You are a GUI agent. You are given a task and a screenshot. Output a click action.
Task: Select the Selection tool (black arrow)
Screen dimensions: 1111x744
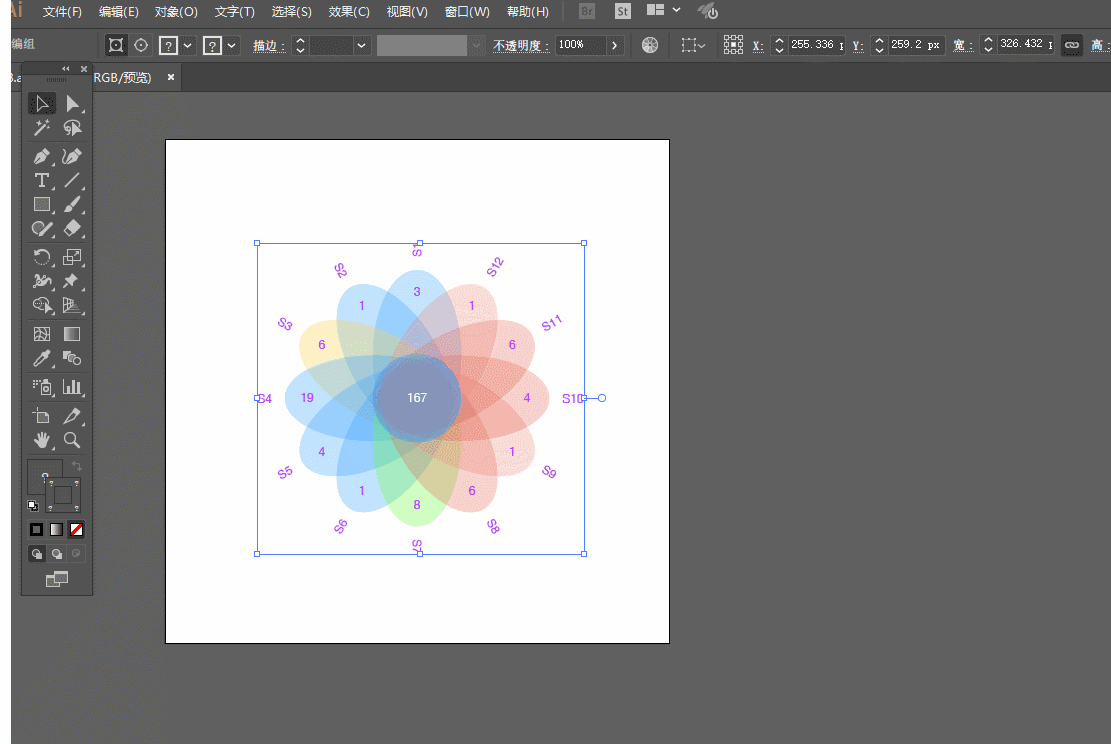click(x=42, y=103)
